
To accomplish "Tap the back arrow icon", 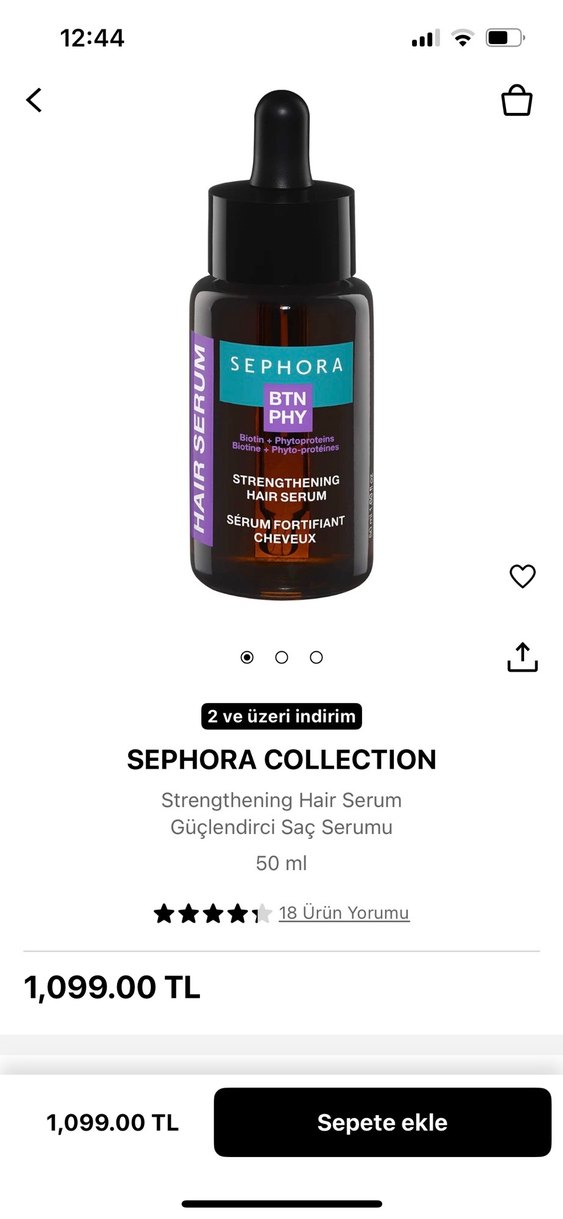I will 34,100.
